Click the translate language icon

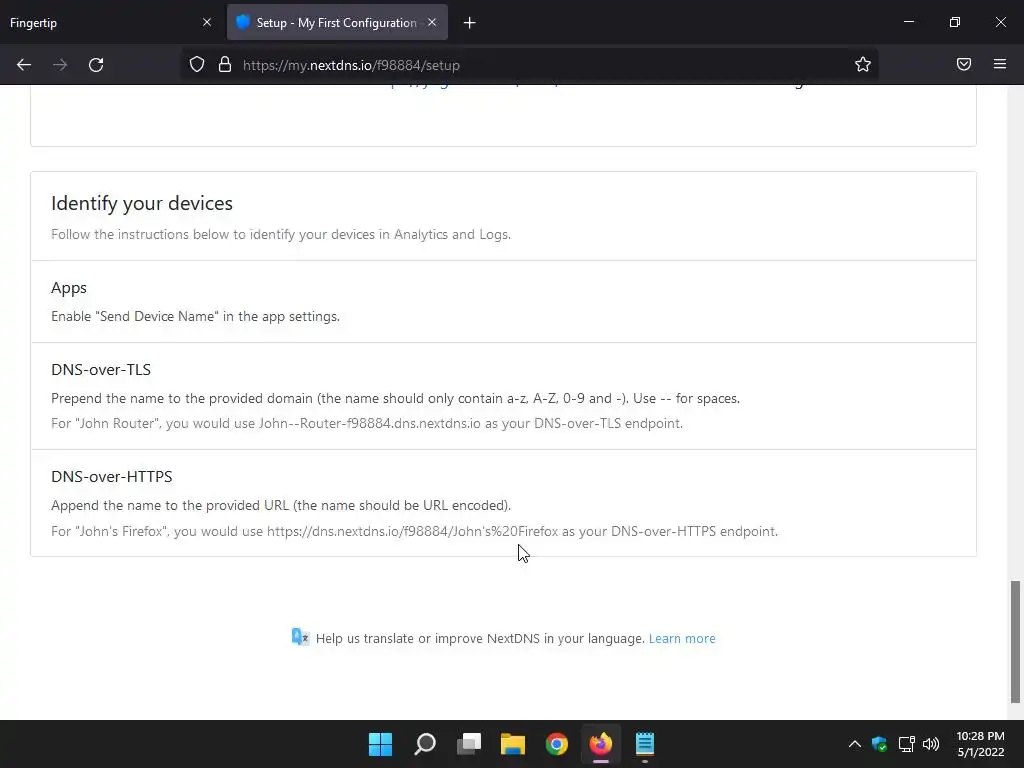pyautogui.click(x=300, y=637)
